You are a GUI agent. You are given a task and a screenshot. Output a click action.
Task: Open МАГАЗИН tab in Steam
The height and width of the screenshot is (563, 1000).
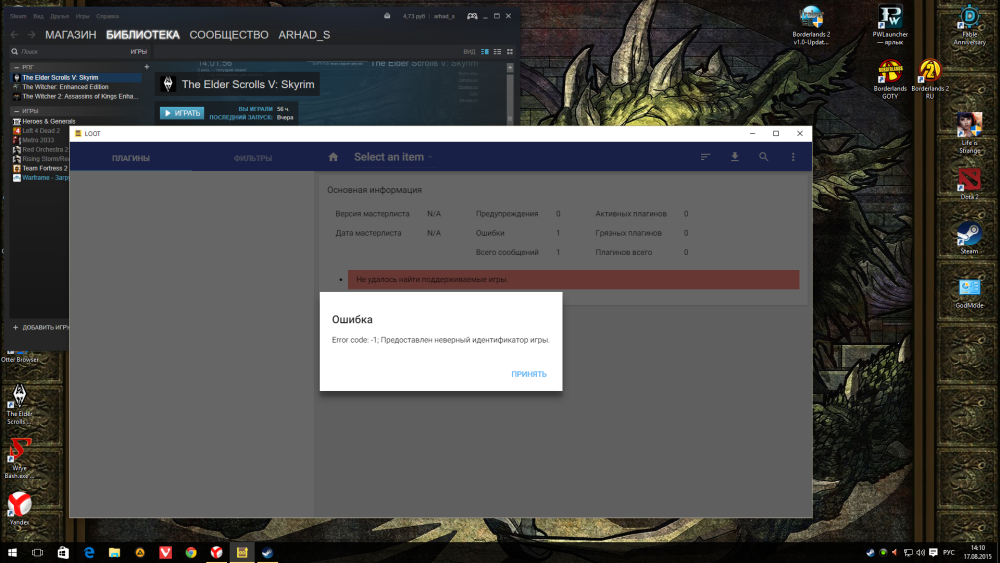pos(71,35)
